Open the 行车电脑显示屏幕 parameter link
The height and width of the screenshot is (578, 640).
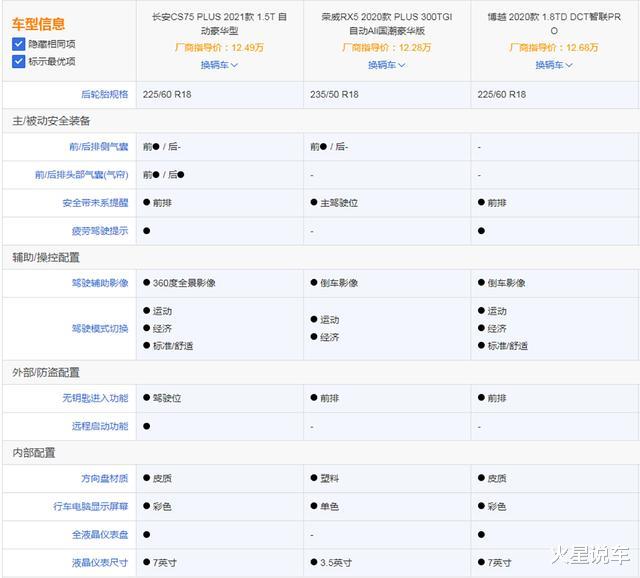pos(91,507)
